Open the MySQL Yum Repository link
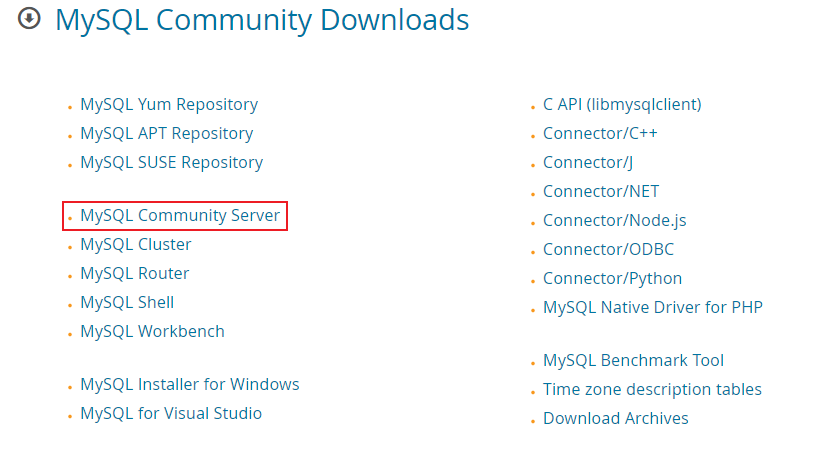818x464 pixels. pyautogui.click(x=169, y=104)
